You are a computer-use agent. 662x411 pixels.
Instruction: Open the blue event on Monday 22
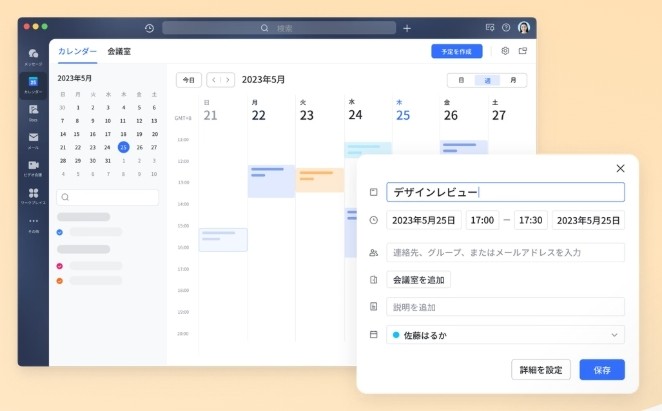[271, 181]
